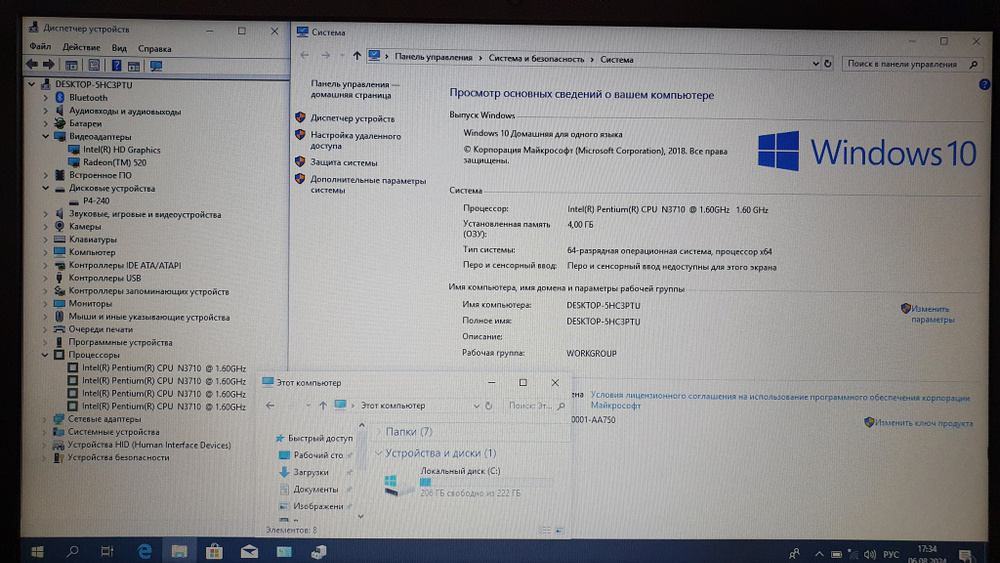Open File Explorer from taskbar
1000x563 pixels.
click(x=179, y=552)
